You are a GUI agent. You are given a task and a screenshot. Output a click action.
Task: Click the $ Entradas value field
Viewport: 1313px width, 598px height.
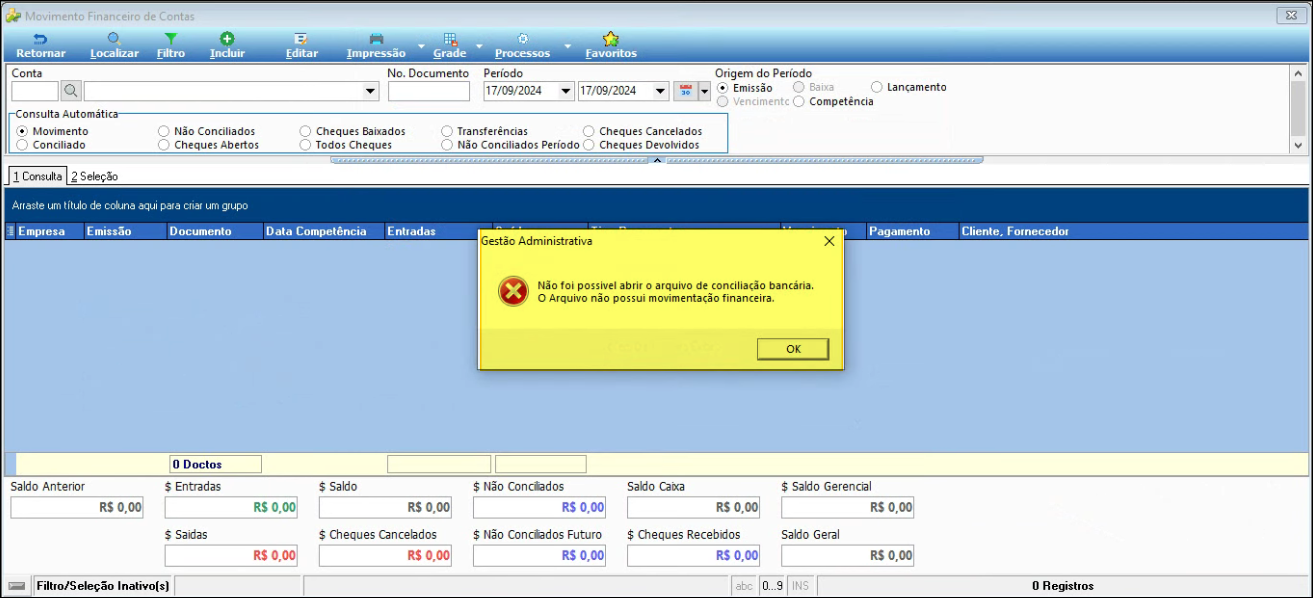(231, 507)
